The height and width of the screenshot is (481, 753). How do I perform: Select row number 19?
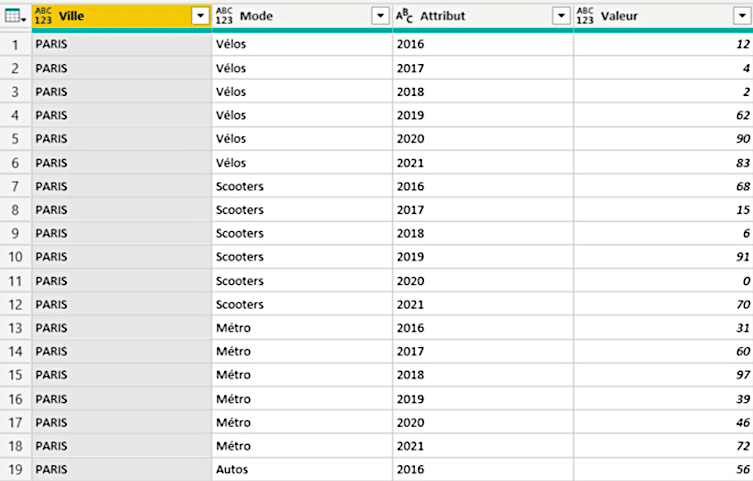coord(15,469)
